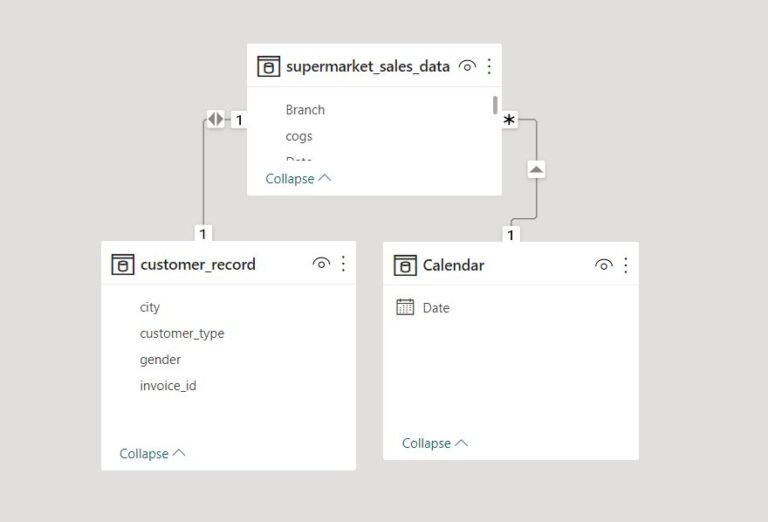Viewport: 768px width, 522px height.
Task: Toggle the Calendar table visibility eye
Action: point(604,265)
